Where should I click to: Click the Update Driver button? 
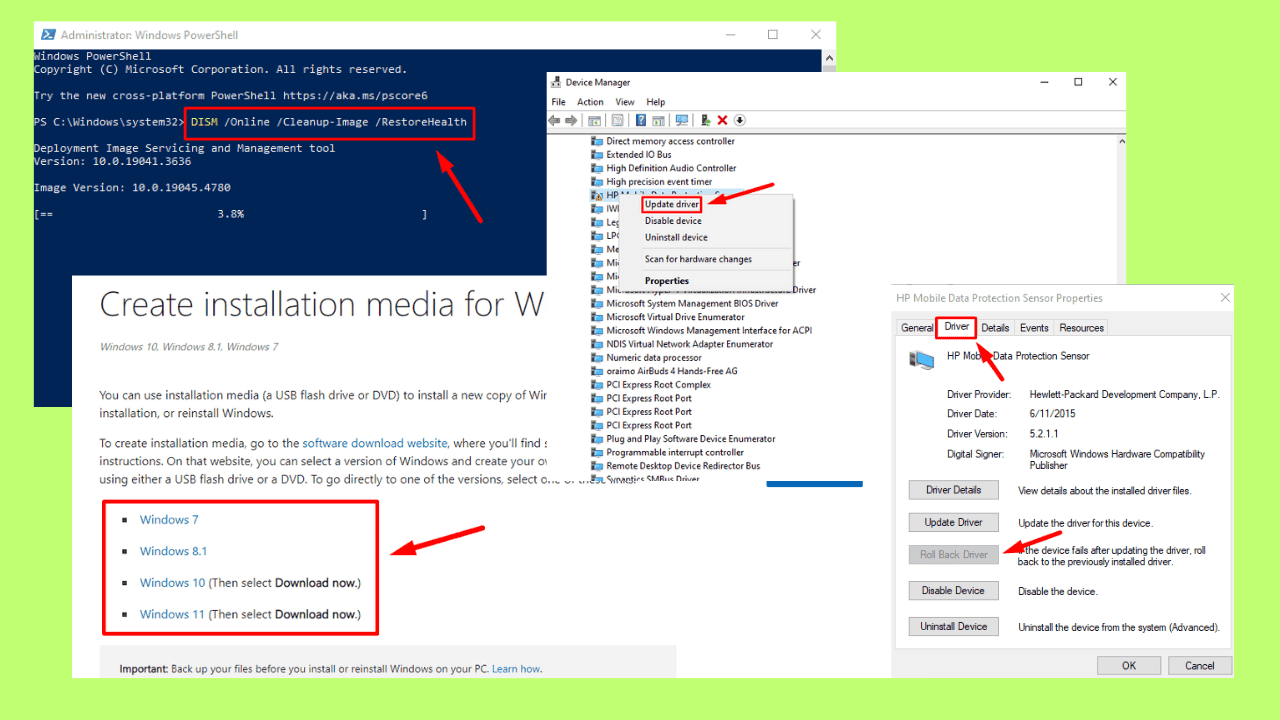953,522
